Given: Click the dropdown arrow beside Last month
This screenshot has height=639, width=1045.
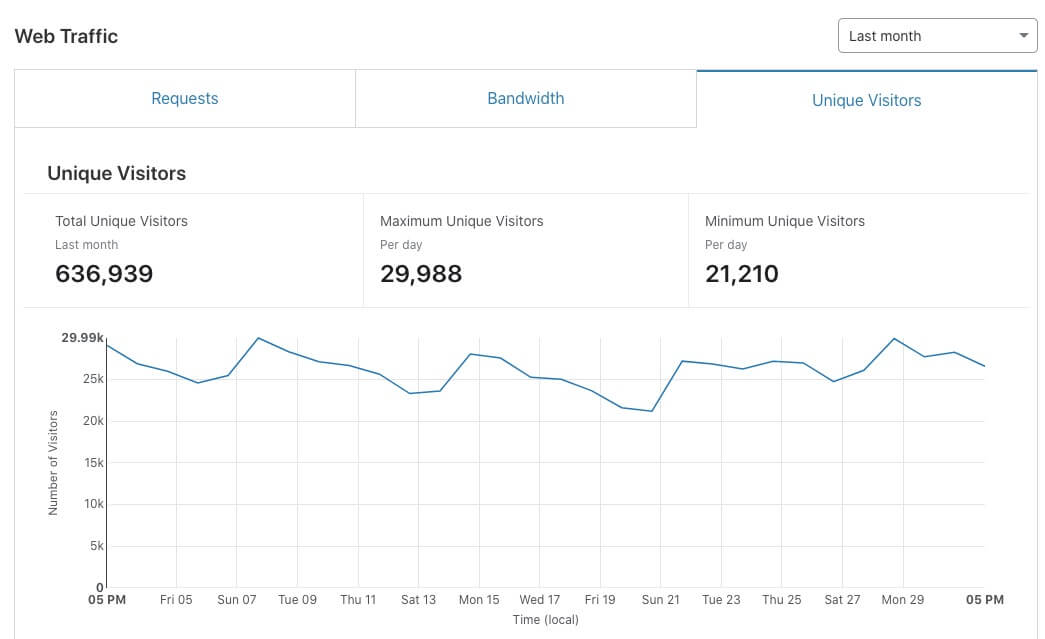Looking at the screenshot, I should (1023, 35).
